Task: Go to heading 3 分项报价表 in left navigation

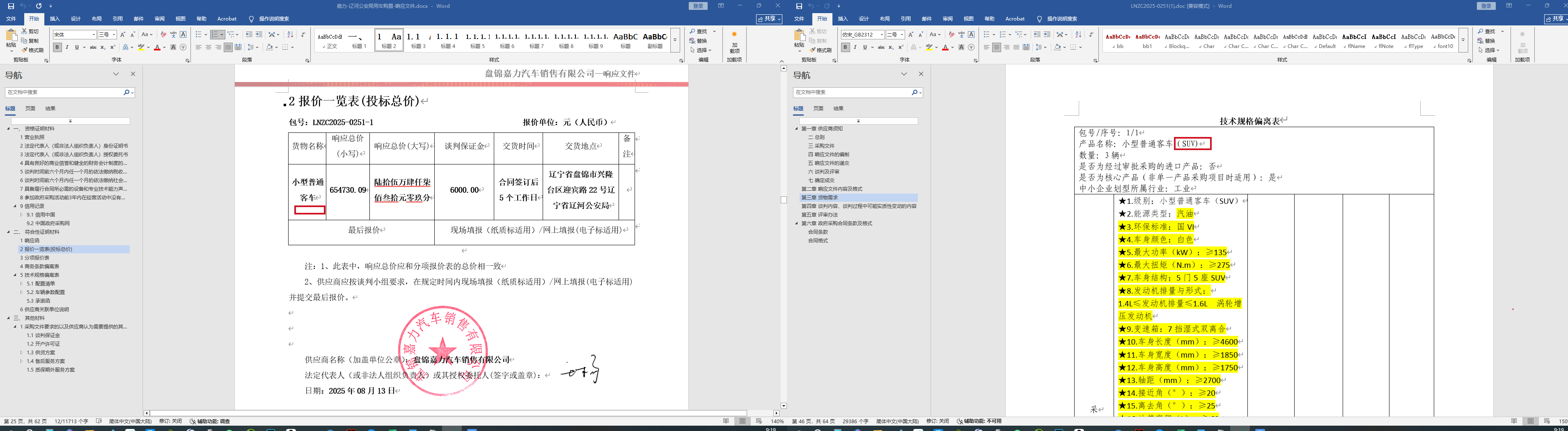Action: pyautogui.click(x=35, y=258)
